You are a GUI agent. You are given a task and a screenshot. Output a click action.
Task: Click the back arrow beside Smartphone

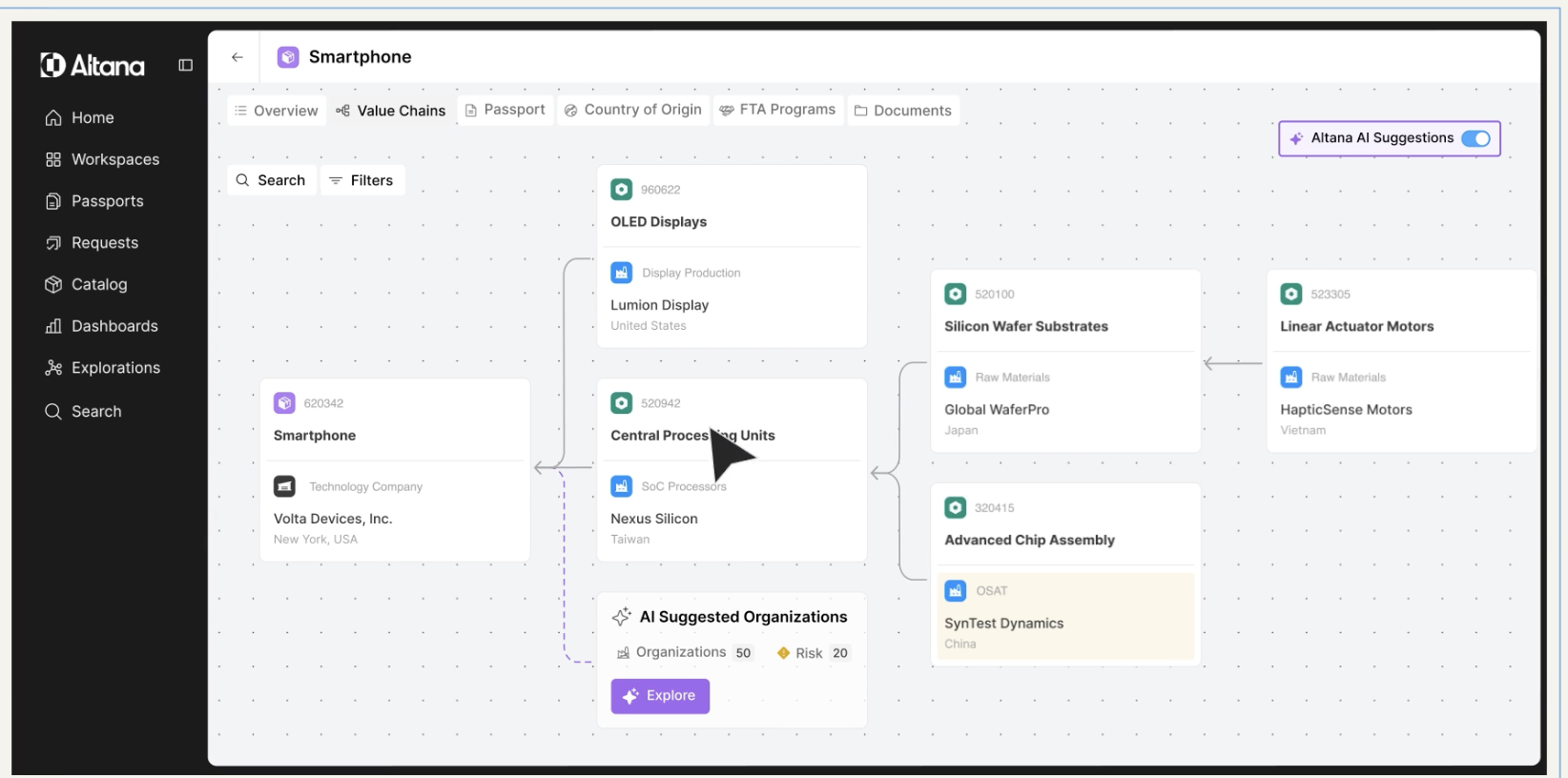click(x=237, y=57)
